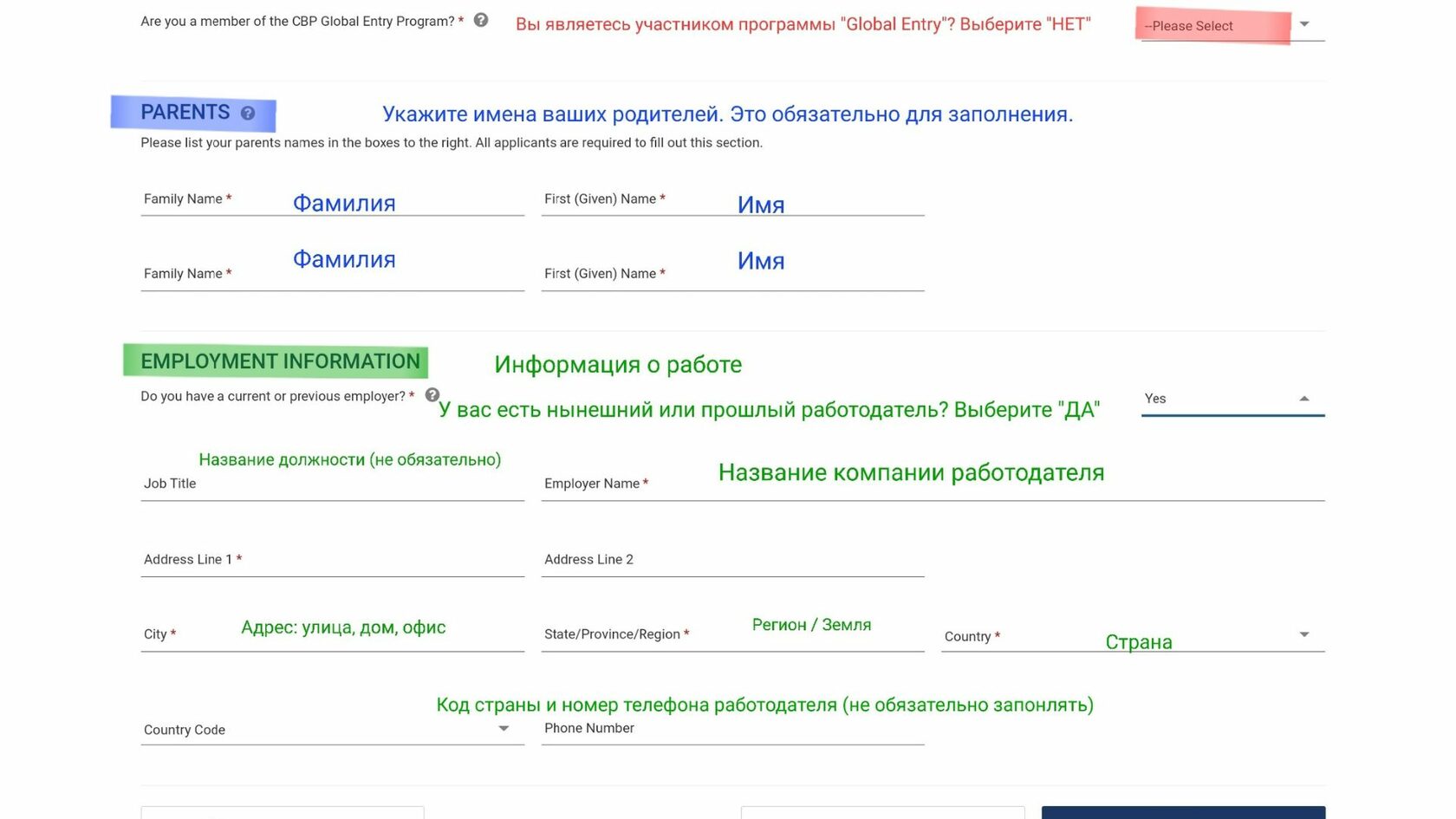
Task: Focus the first parent's Family Name field
Action: pos(332,199)
